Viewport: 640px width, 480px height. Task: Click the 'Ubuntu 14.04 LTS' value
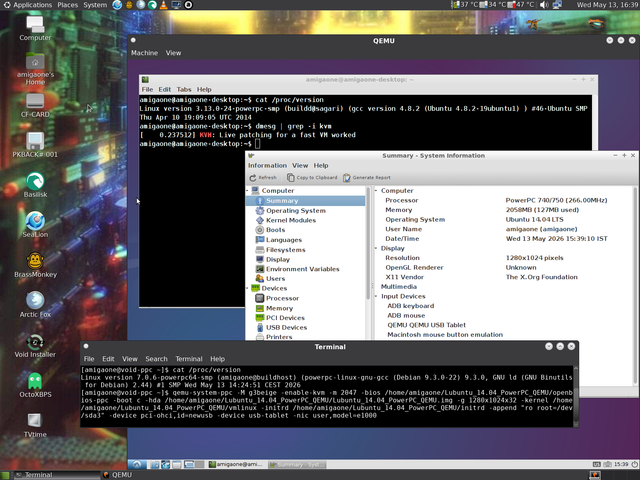click(x=534, y=220)
